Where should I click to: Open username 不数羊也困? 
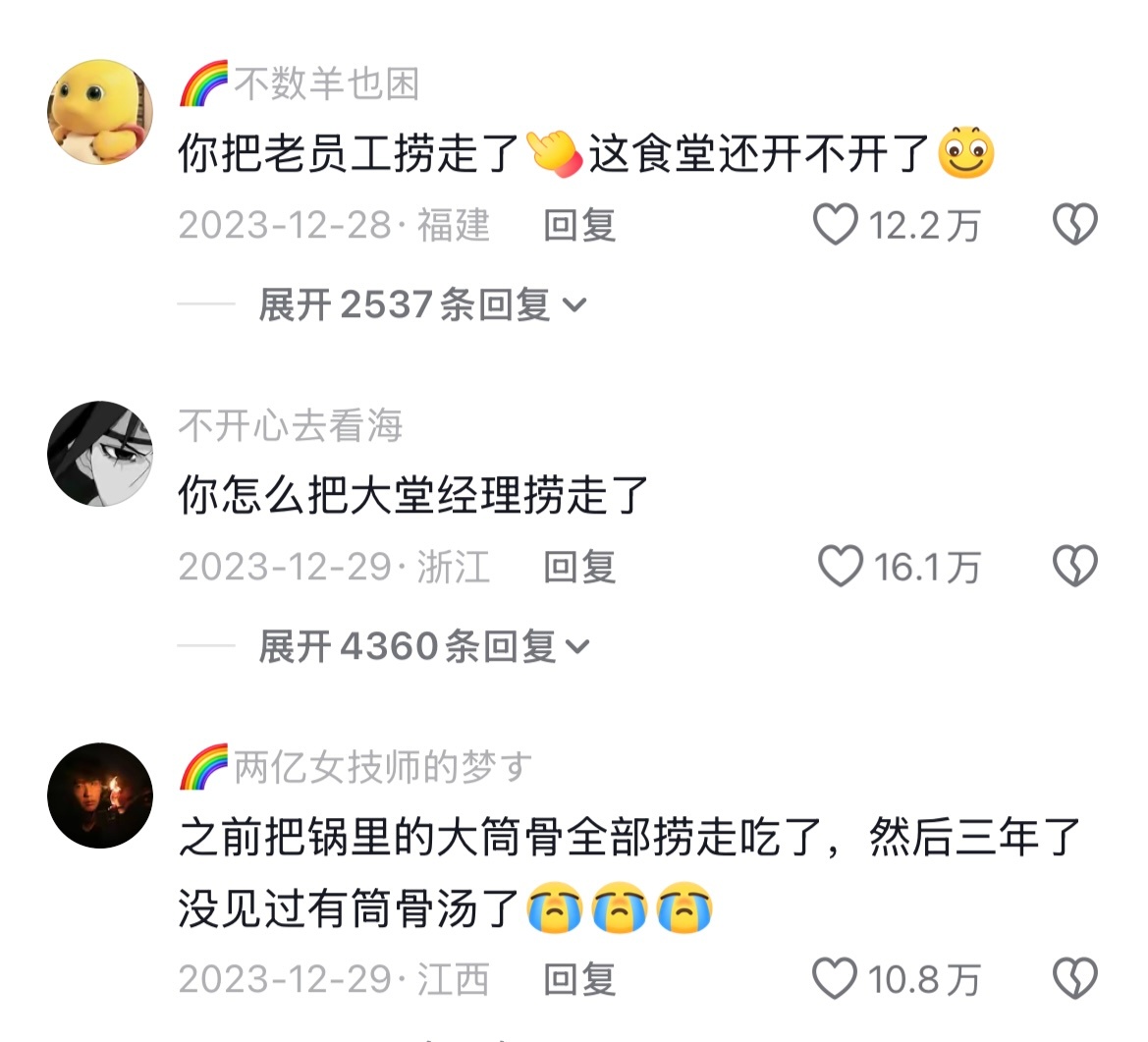pyautogui.click(x=327, y=83)
